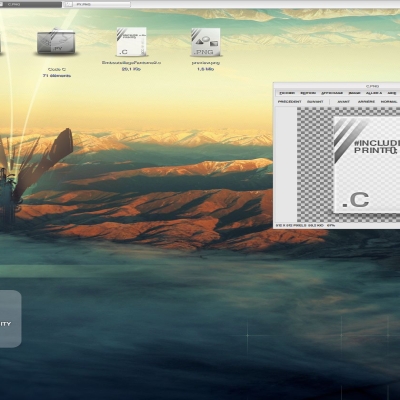Viewport: 400px width, 400px height.
Task: Switch to the PY.PNG taskbar window
Action: tap(97, 4)
